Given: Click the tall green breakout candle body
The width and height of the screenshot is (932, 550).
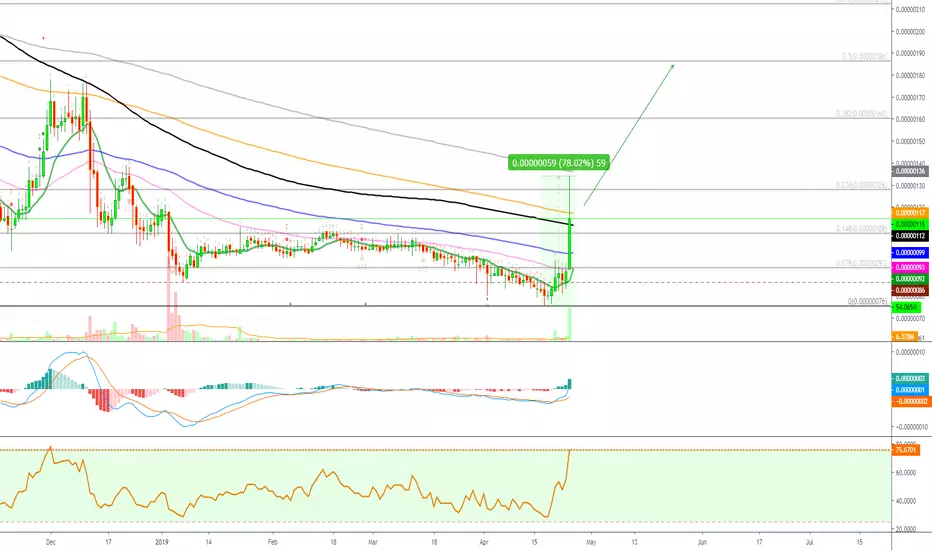Looking at the screenshot, I should coord(570,243).
